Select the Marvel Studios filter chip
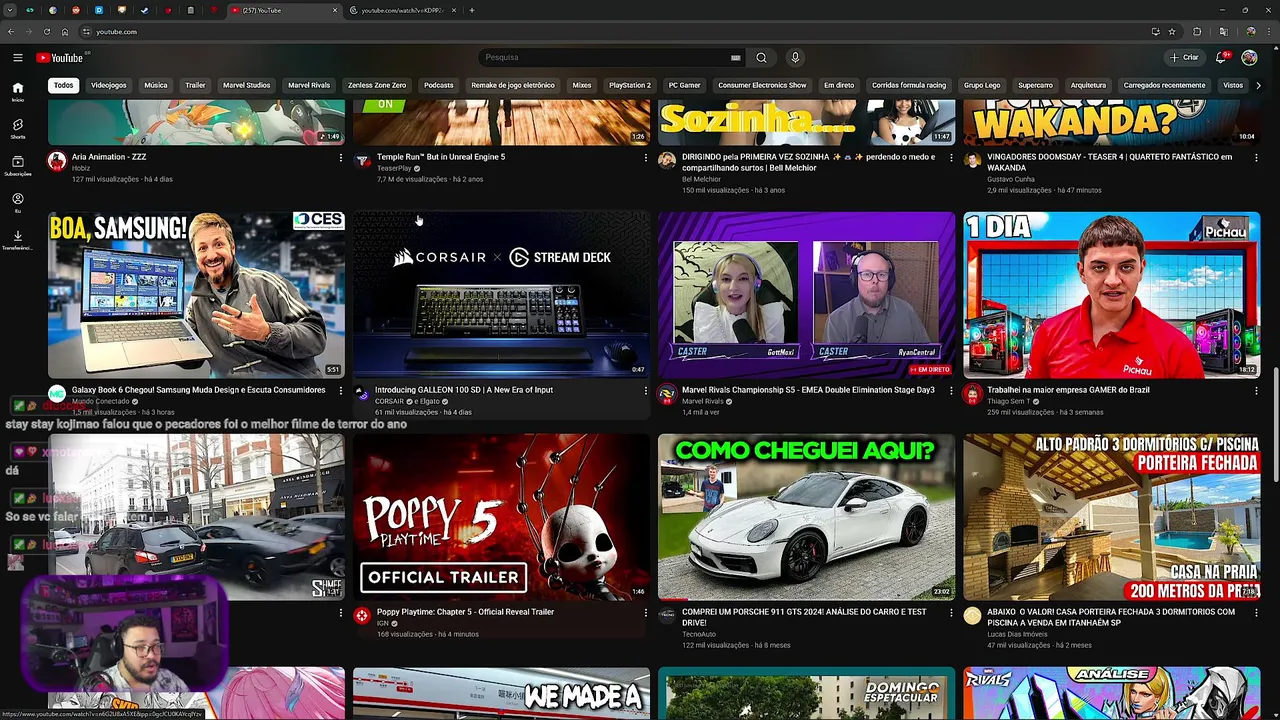The width and height of the screenshot is (1280, 720). (x=246, y=85)
